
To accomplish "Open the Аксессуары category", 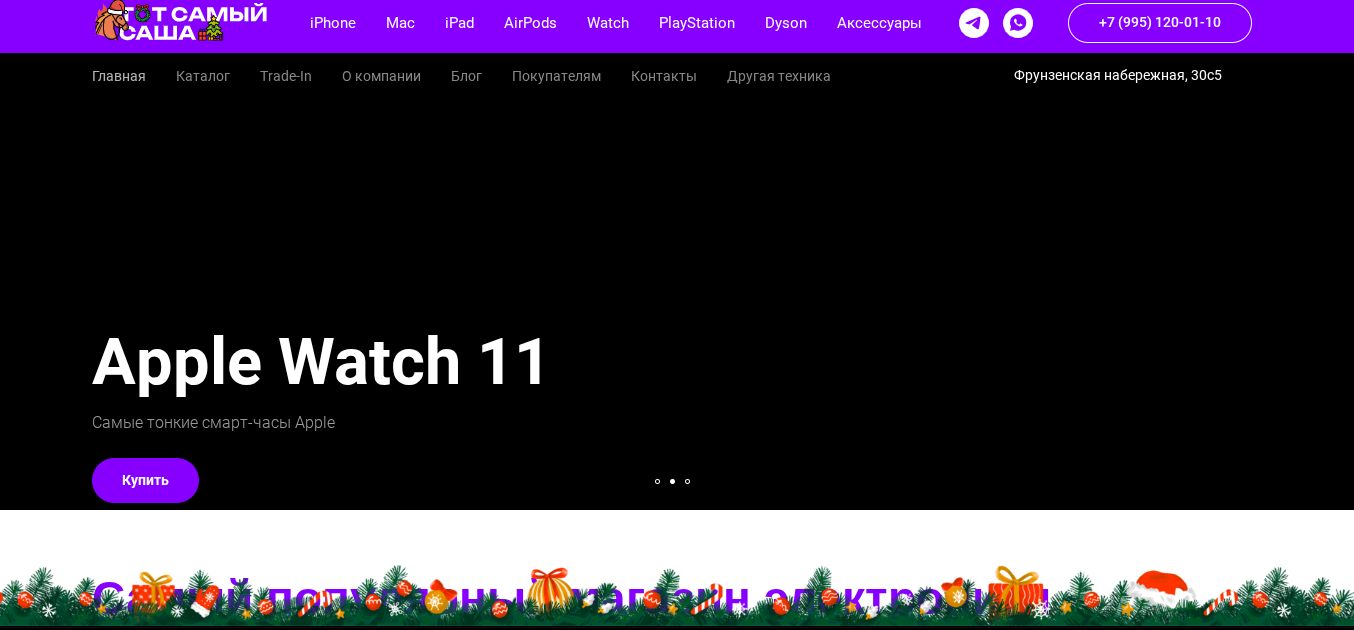I will click(879, 23).
